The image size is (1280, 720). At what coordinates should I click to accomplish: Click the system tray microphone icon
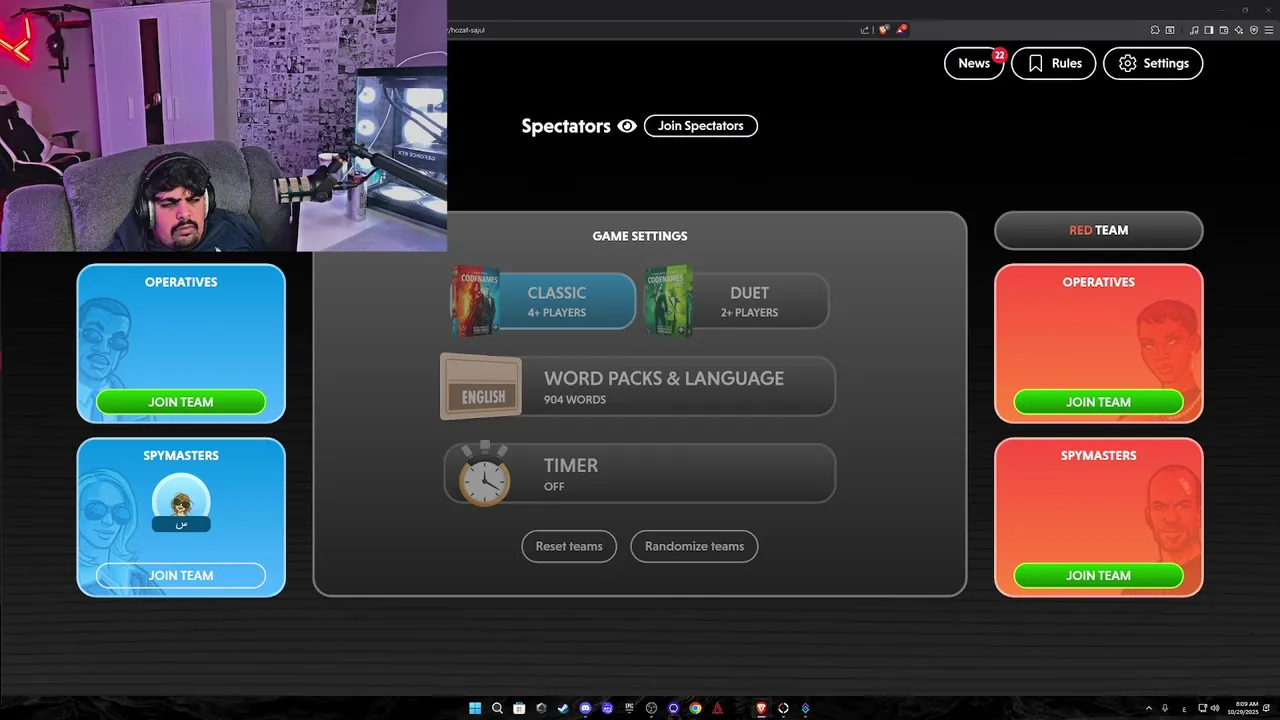pyautogui.click(x=1165, y=708)
